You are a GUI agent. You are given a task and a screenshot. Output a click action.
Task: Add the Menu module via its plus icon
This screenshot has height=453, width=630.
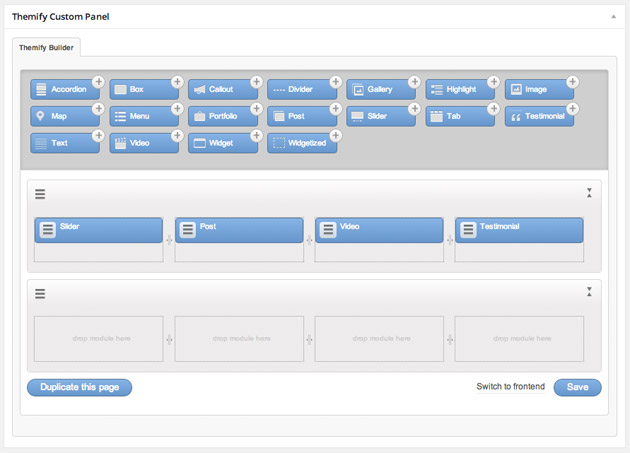[177, 109]
